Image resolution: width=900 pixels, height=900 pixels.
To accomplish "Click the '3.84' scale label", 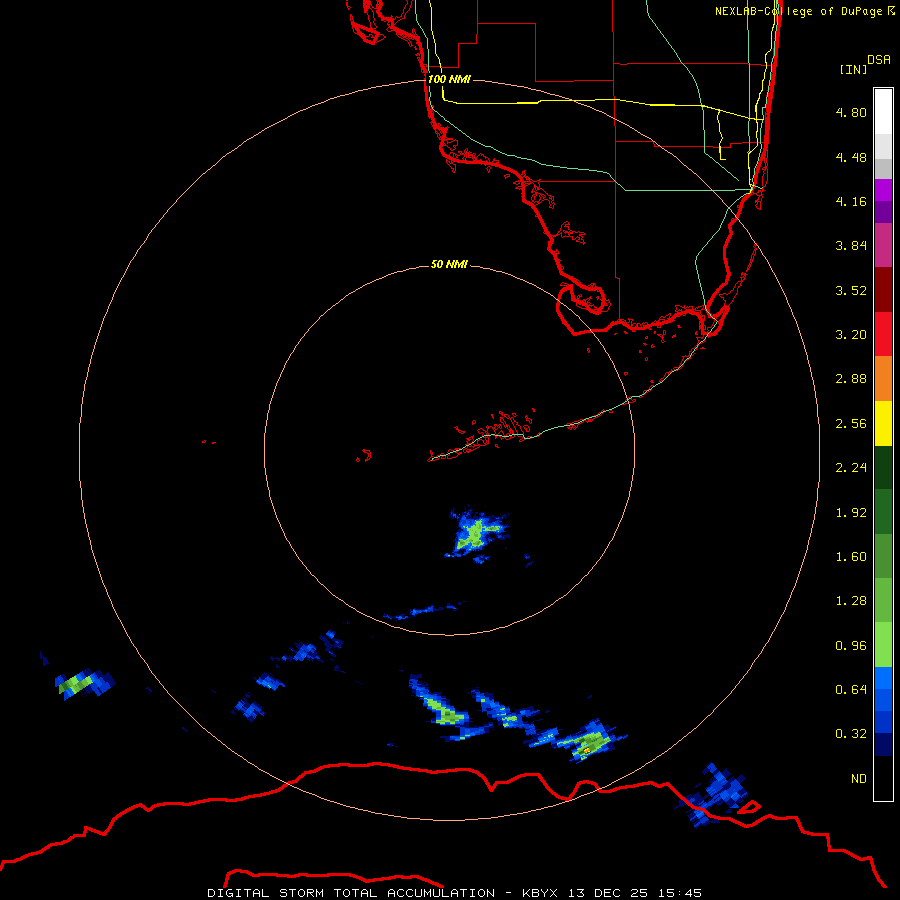I will click(x=851, y=246).
